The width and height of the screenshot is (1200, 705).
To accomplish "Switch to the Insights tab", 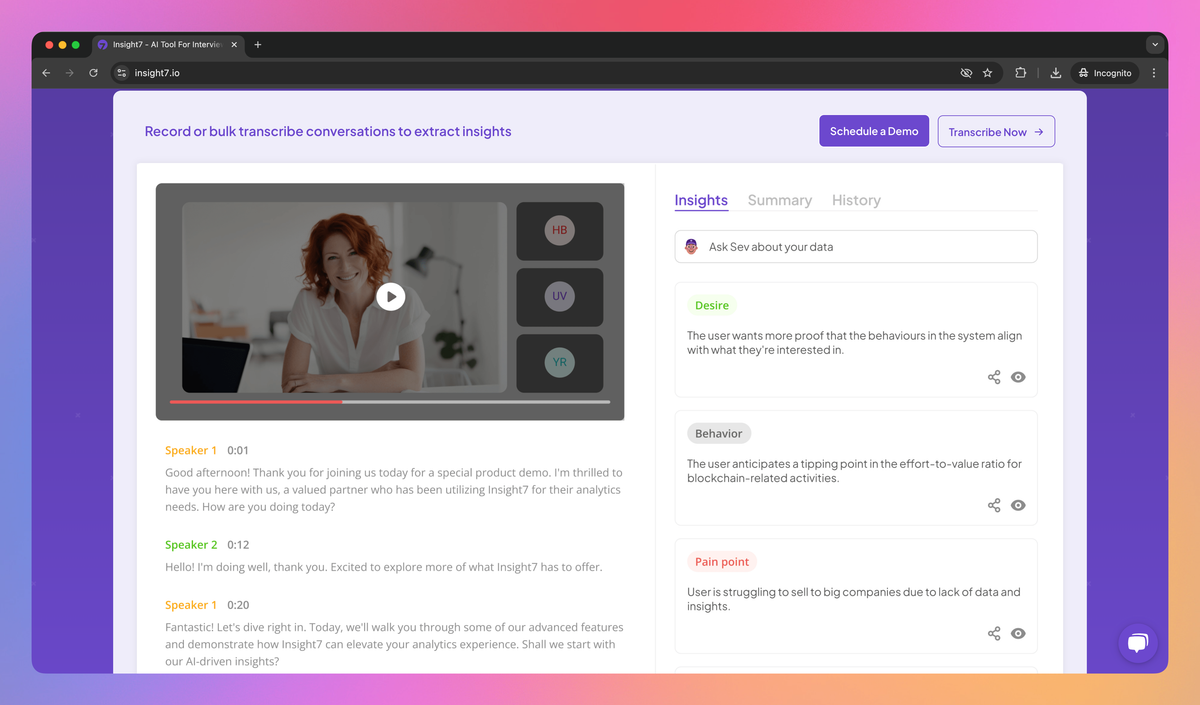I will (701, 200).
